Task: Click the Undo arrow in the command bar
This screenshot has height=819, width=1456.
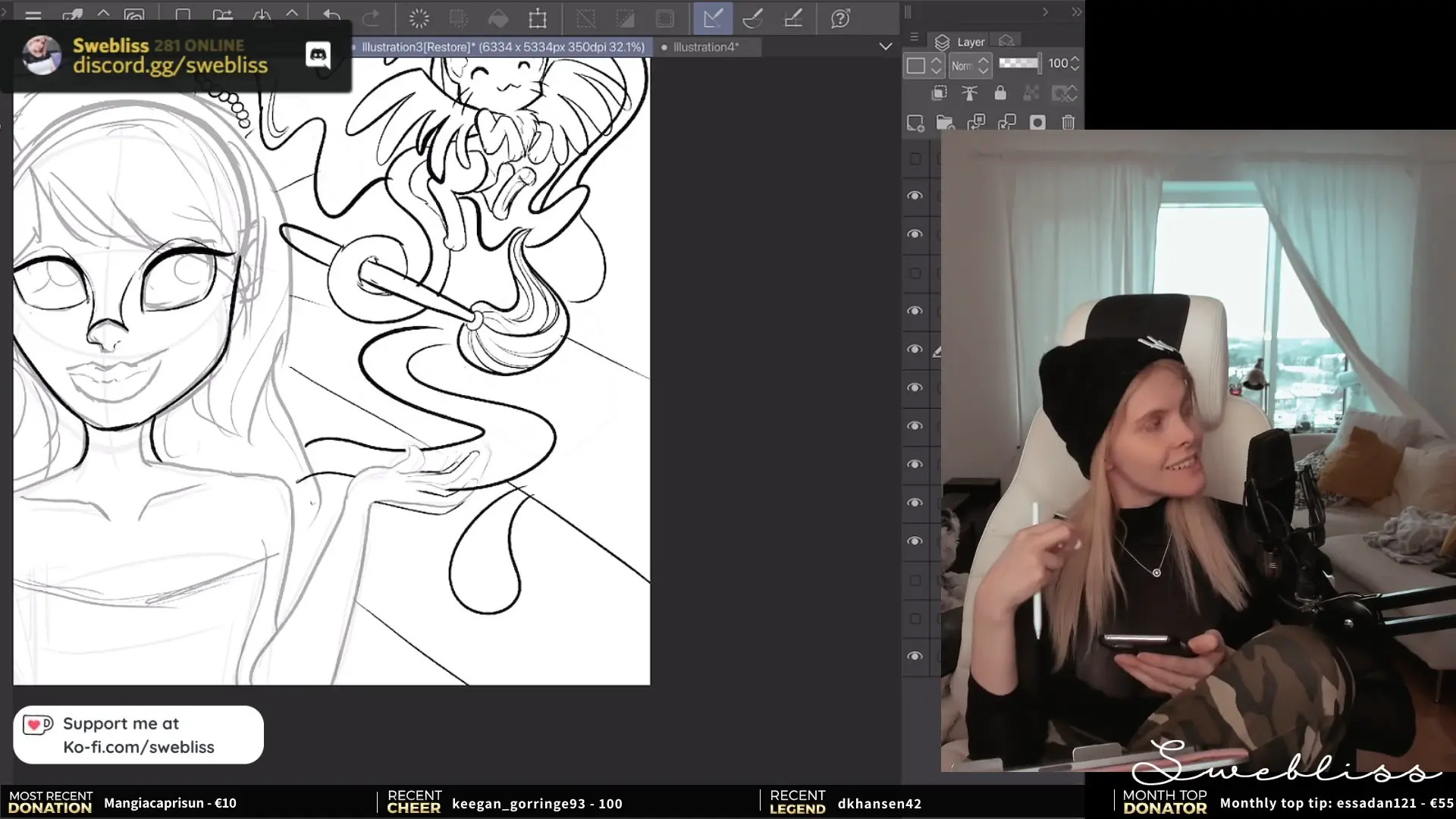Action: point(331,17)
